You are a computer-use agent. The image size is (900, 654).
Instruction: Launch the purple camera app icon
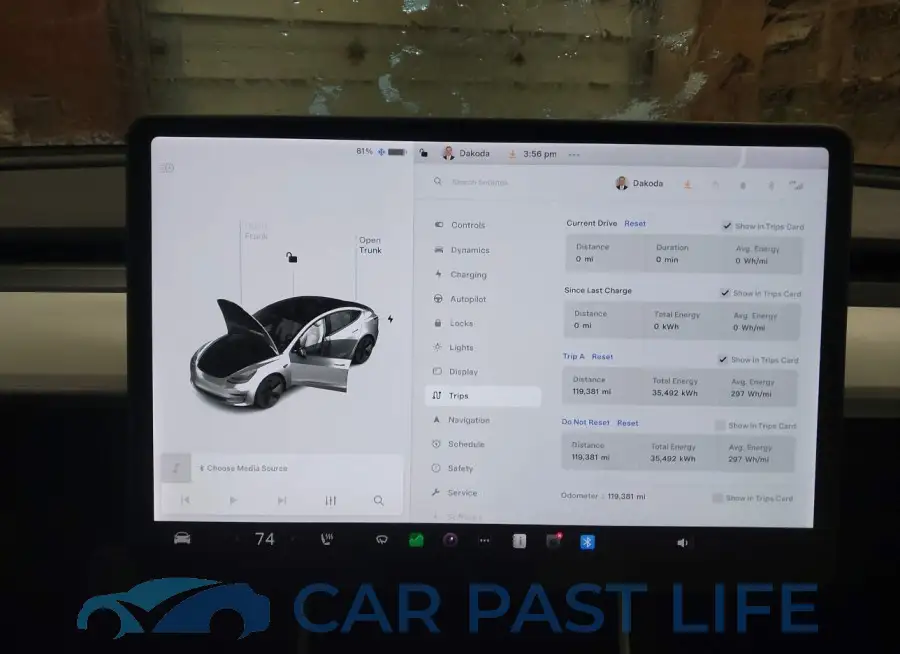451,540
